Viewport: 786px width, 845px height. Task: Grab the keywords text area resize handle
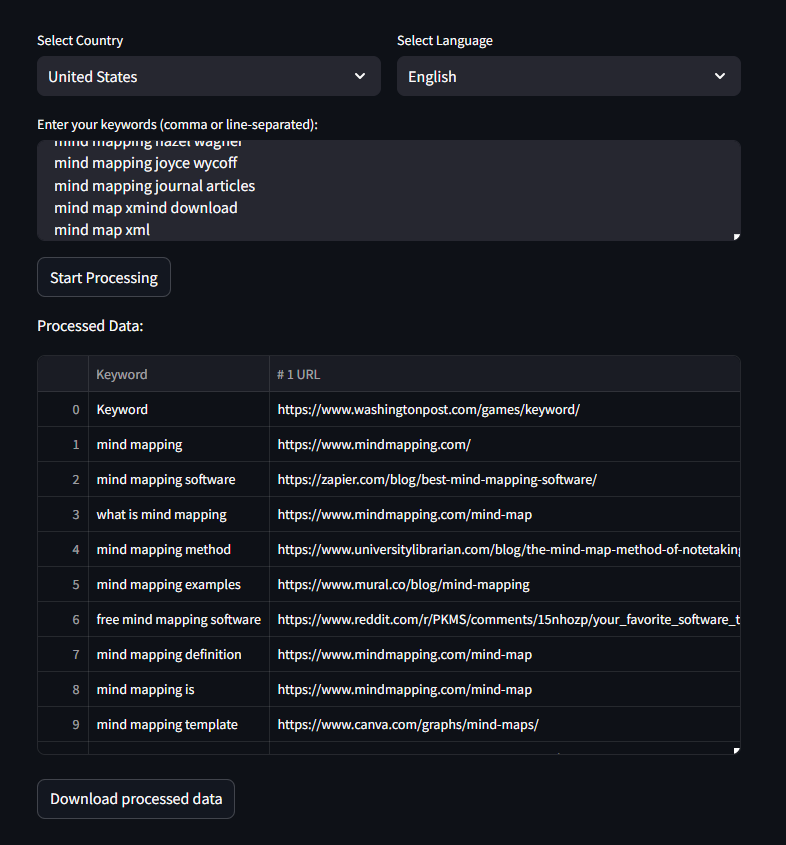coord(736,236)
